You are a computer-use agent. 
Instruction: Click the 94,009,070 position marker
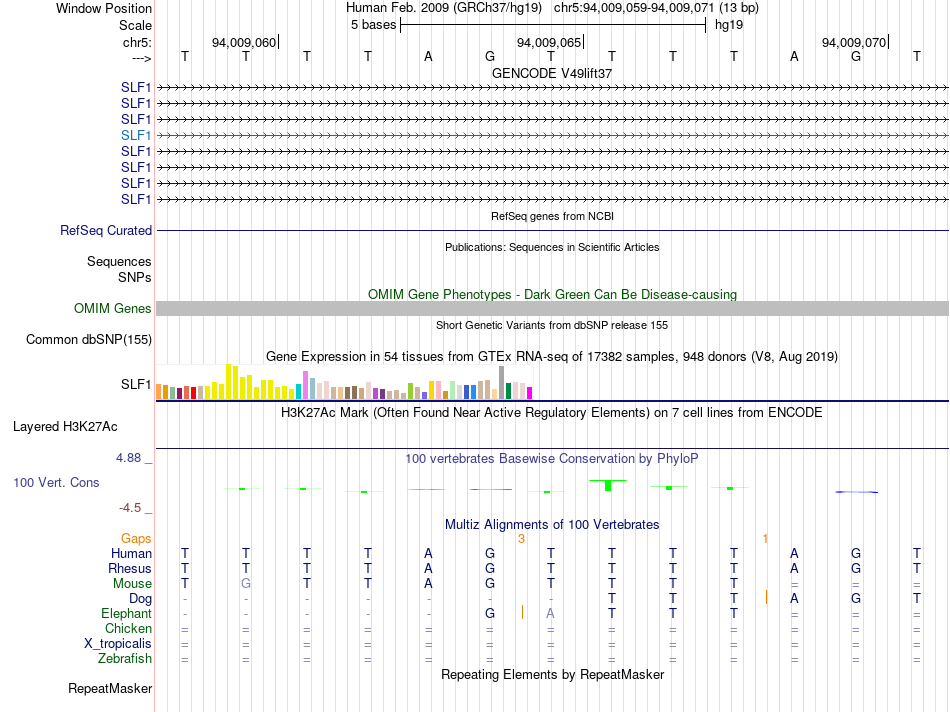(x=854, y=42)
